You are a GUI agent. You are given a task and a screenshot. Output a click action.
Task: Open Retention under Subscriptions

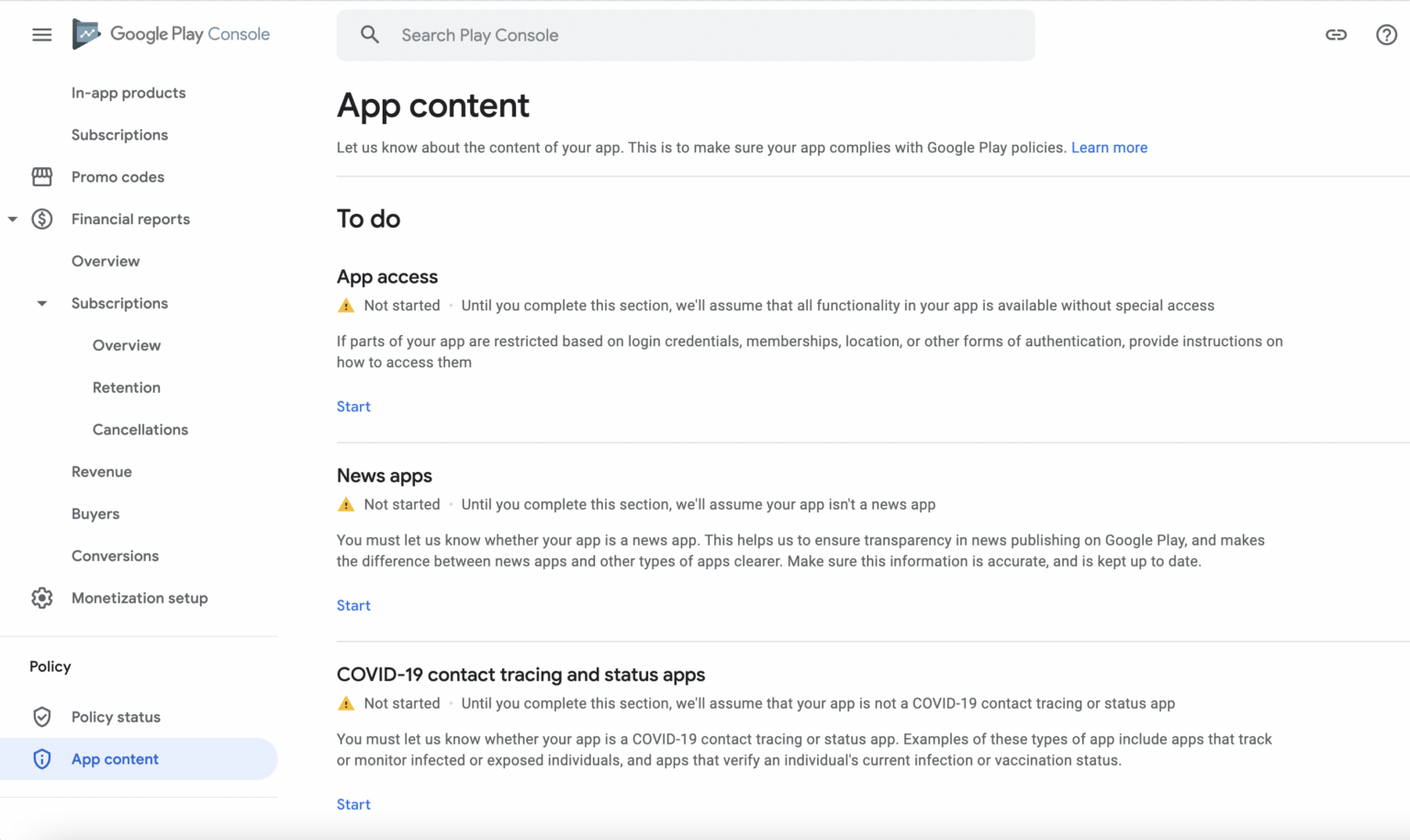(127, 387)
